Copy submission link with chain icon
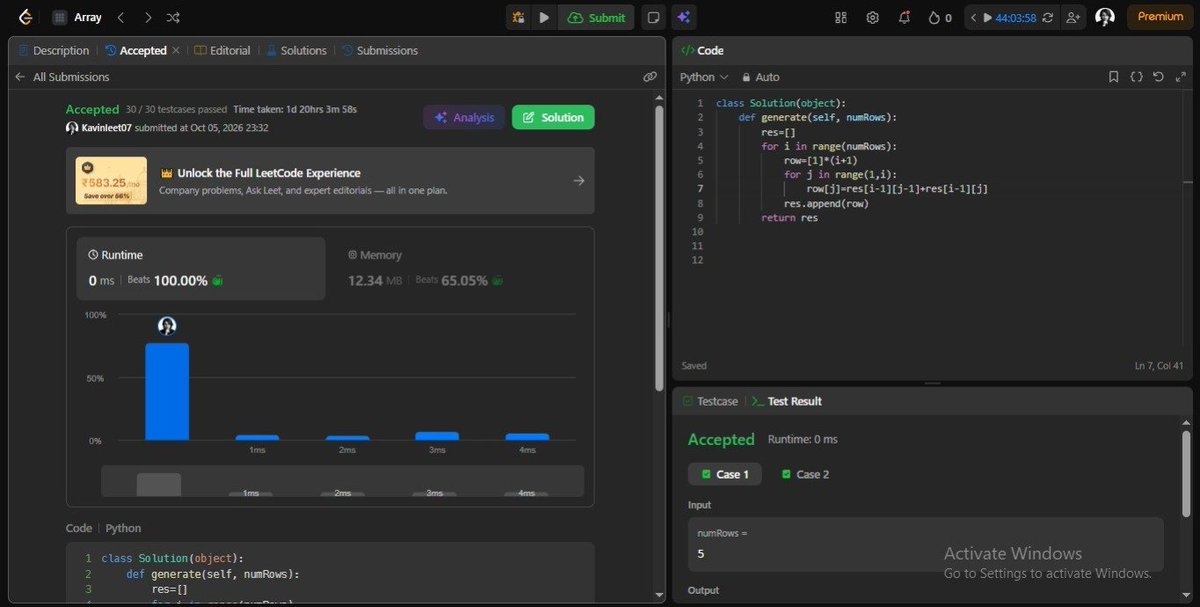 coord(650,77)
